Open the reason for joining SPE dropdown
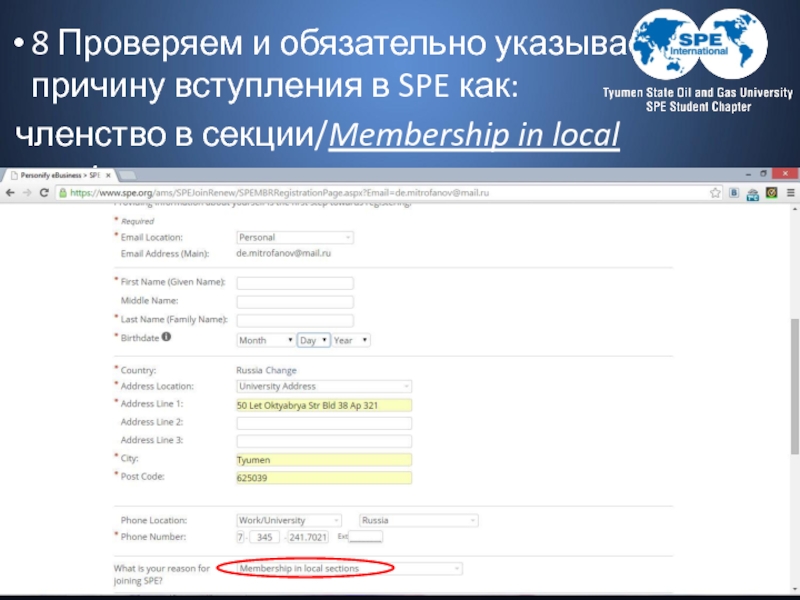This screenshot has width=800, height=600. click(349, 568)
